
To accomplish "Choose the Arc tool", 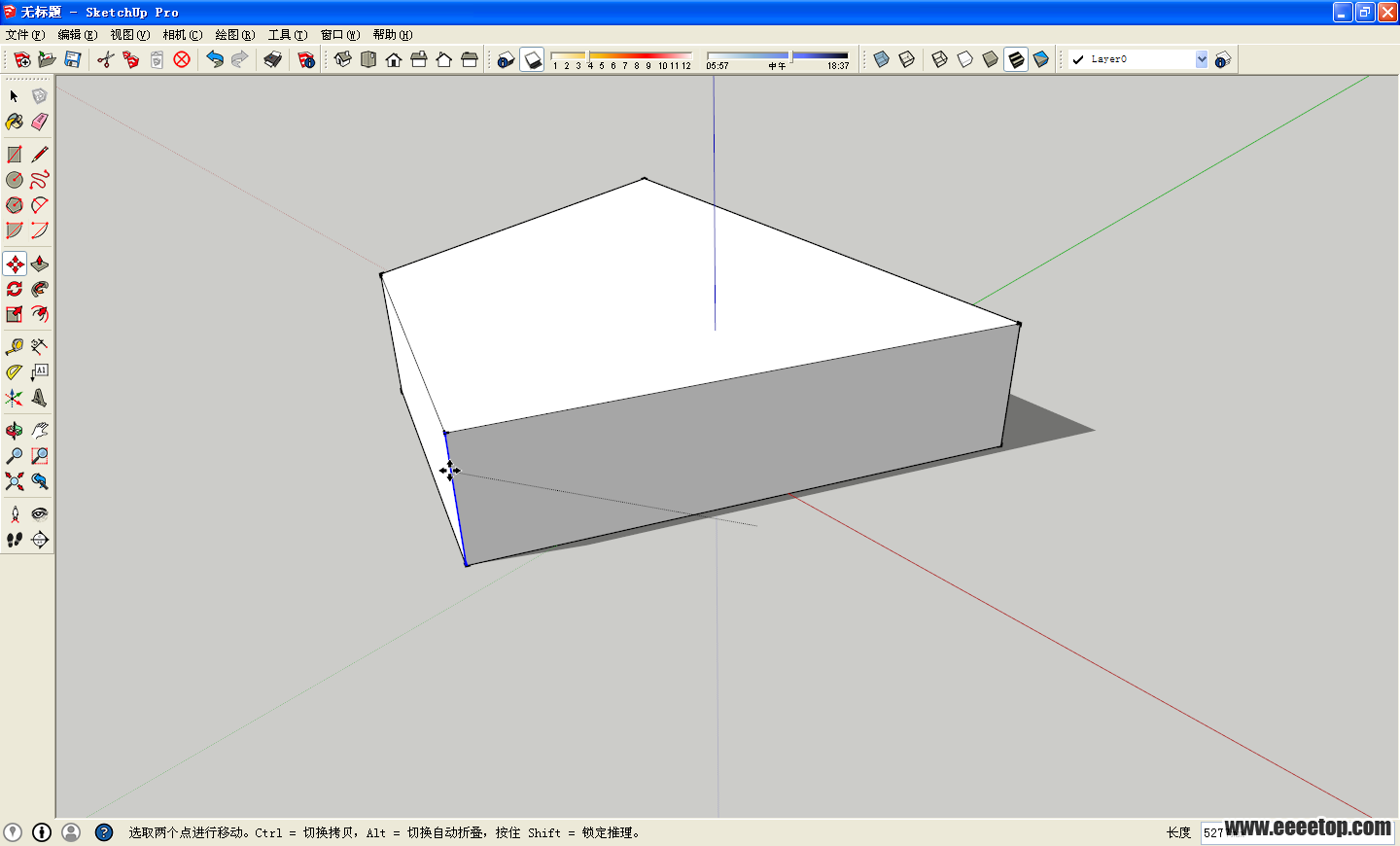I will coord(40,205).
